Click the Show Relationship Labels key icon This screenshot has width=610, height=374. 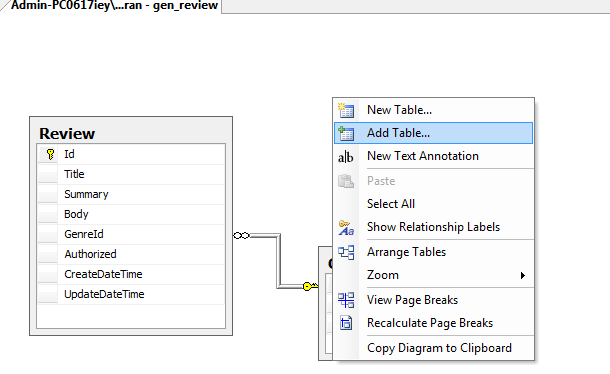coord(346,228)
